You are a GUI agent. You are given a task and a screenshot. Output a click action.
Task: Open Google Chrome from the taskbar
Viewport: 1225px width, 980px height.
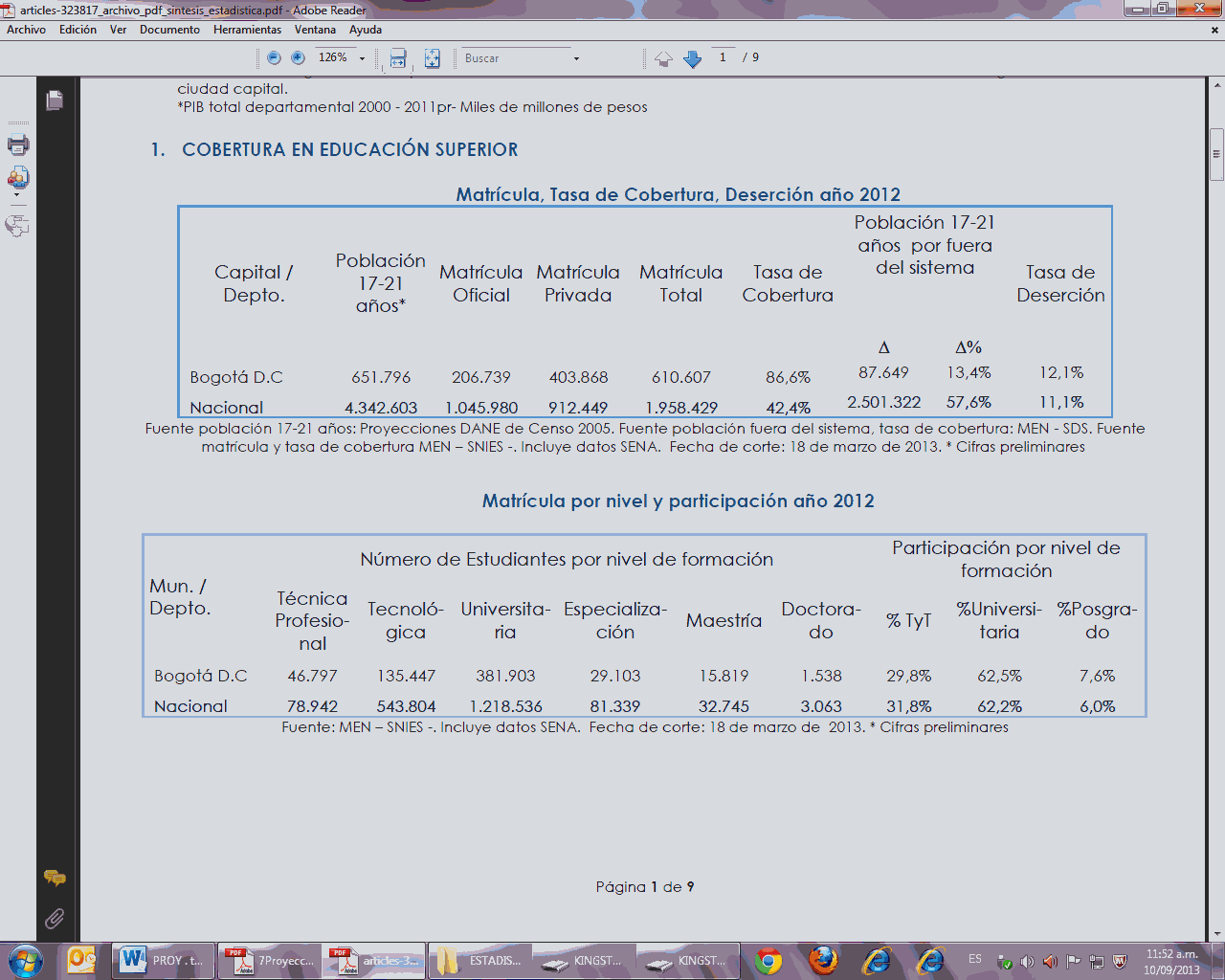click(x=768, y=960)
